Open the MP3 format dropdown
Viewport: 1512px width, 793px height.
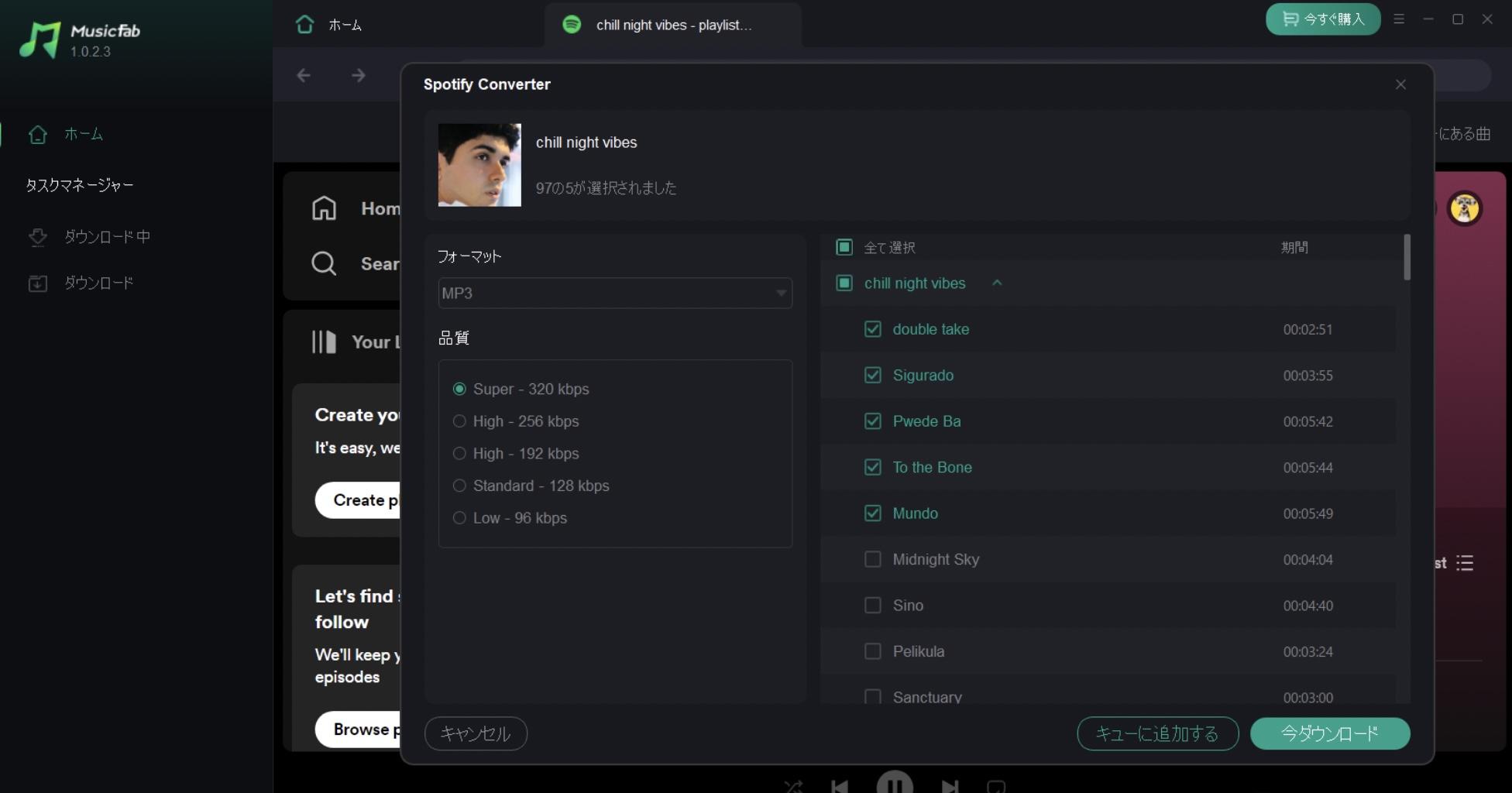[615, 294]
